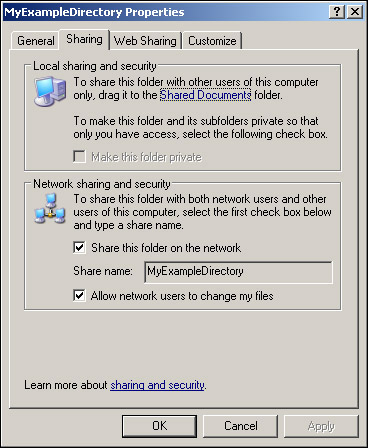
Task: Enable Make this folder private checkbox
Action: tap(79, 157)
